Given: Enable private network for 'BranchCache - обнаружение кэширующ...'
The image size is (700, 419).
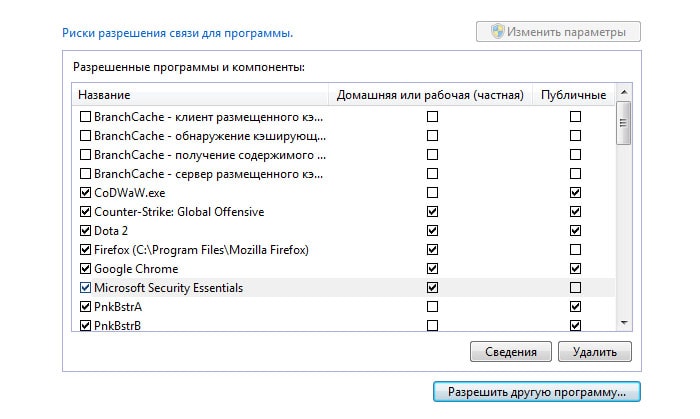Looking at the screenshot, I should (432, 136).
